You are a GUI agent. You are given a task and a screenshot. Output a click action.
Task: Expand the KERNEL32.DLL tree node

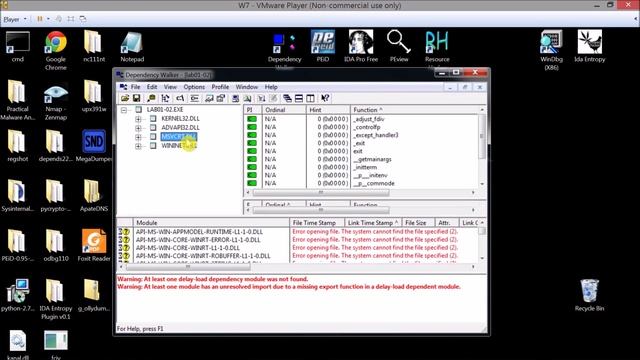click(138, 119)
